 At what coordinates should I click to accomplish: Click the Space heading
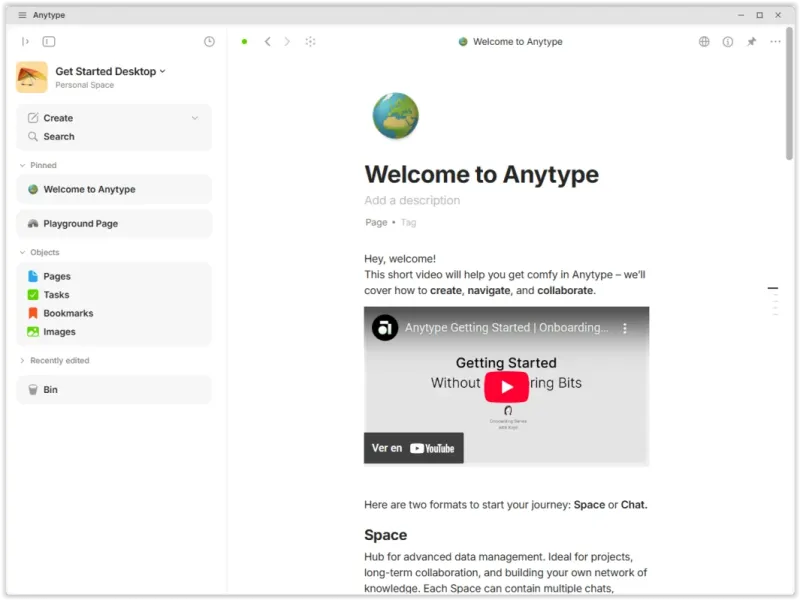[x=386, y=535]
